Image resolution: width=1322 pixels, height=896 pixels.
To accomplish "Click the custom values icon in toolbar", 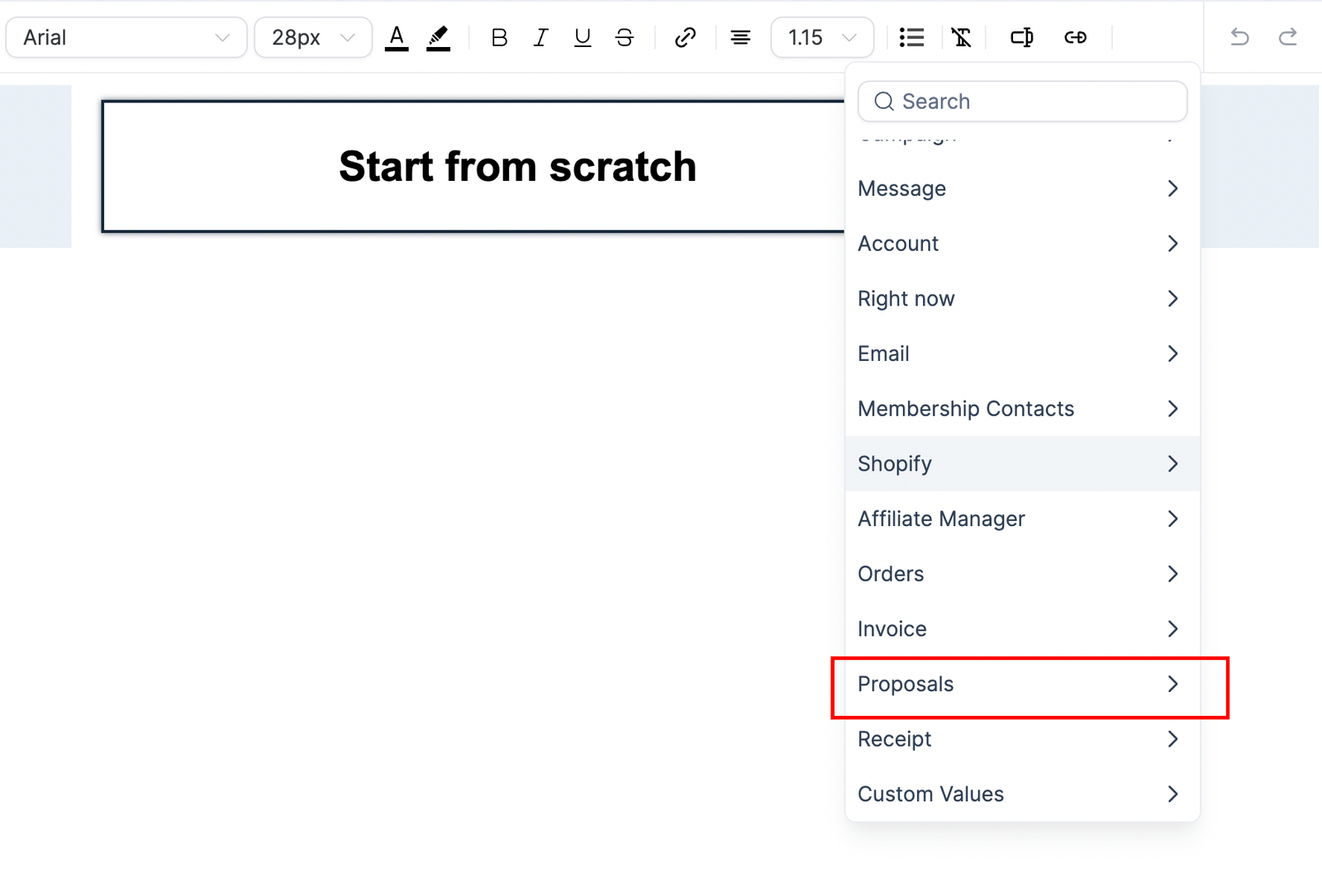I will point(1021,37).
